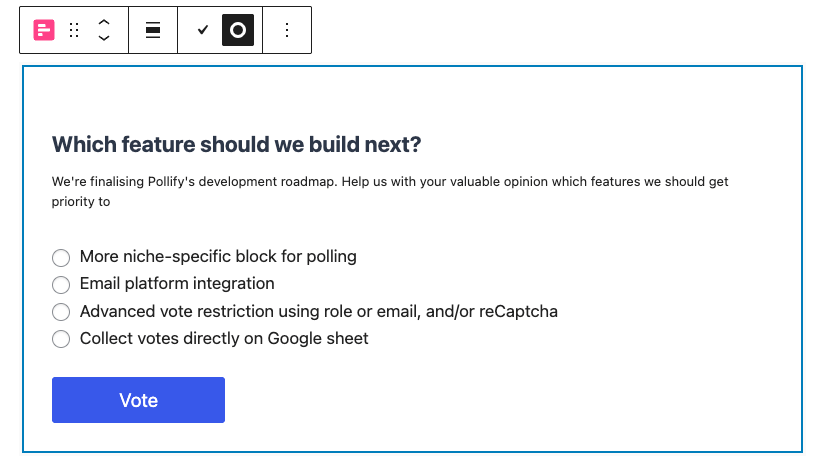Click the poll title 'Which feature should we build next?'

click(x=236, y=145)
